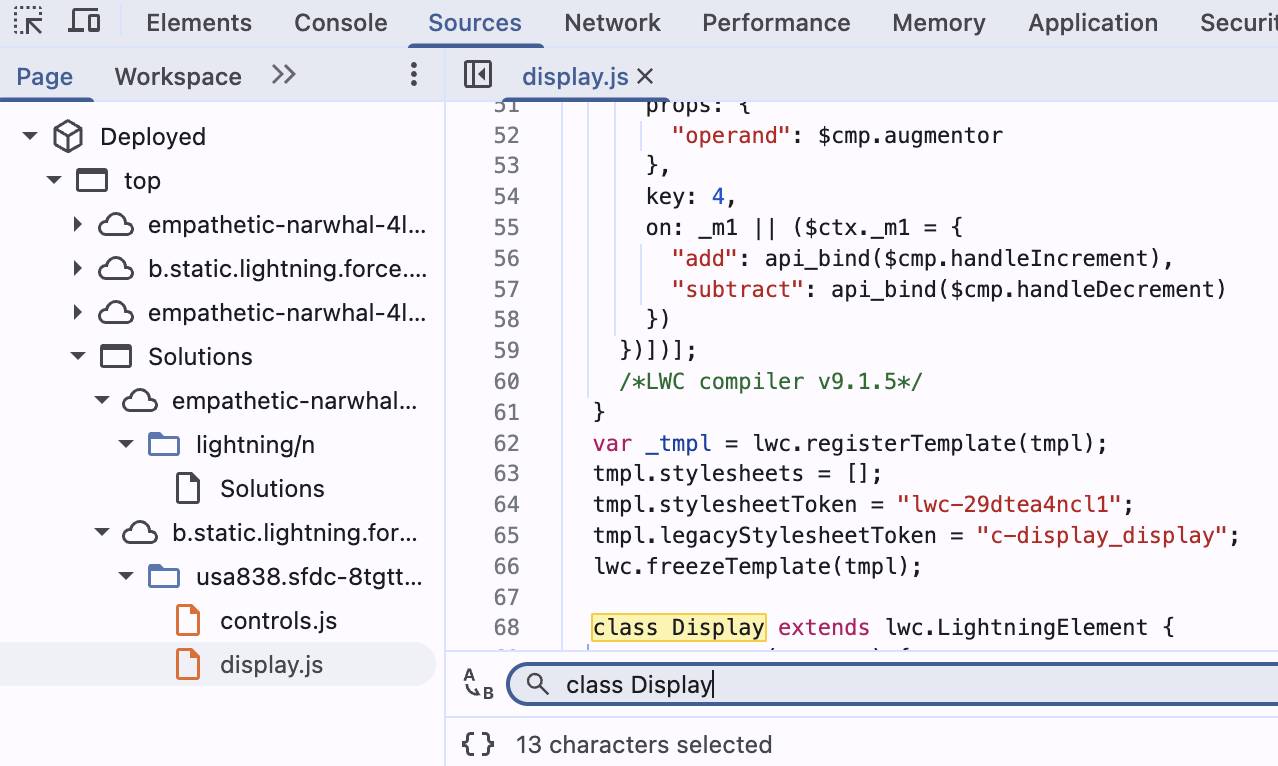The height and width of the screenshot is (766, 1278).
Task: Click line number 62 in the gutter
Action: coord(507,443)
